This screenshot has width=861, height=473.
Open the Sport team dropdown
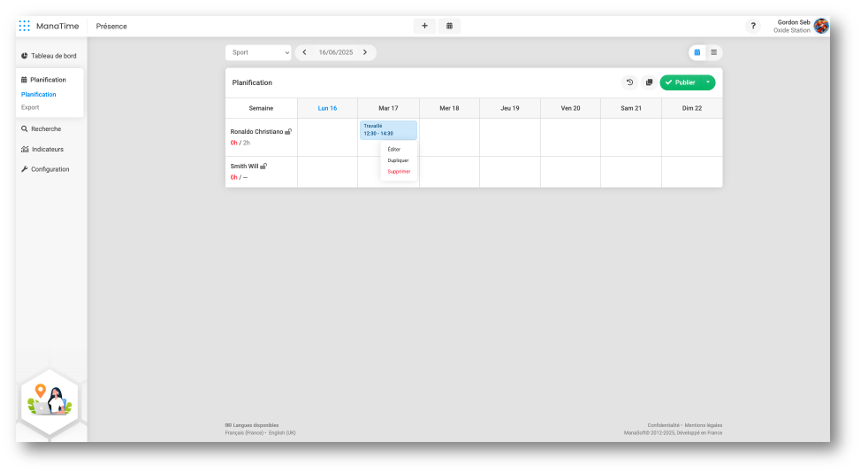coord(258,53)
